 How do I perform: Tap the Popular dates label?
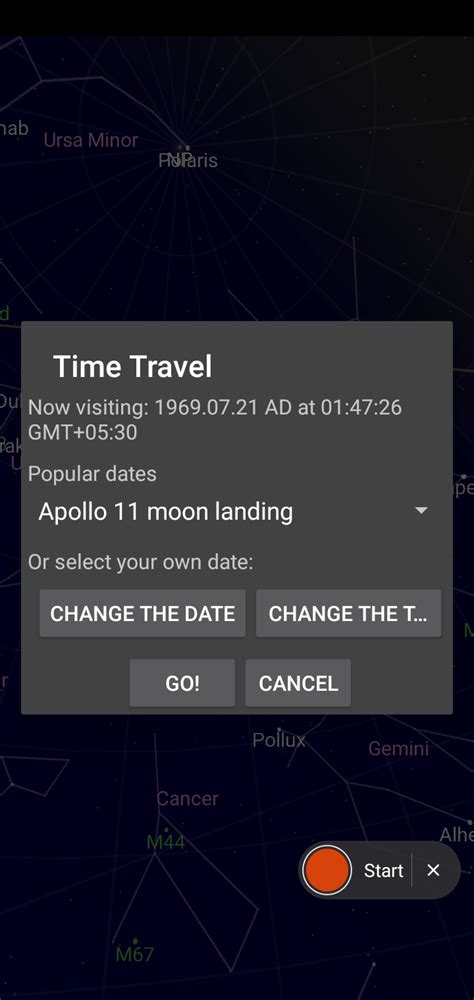pos(93,474)
